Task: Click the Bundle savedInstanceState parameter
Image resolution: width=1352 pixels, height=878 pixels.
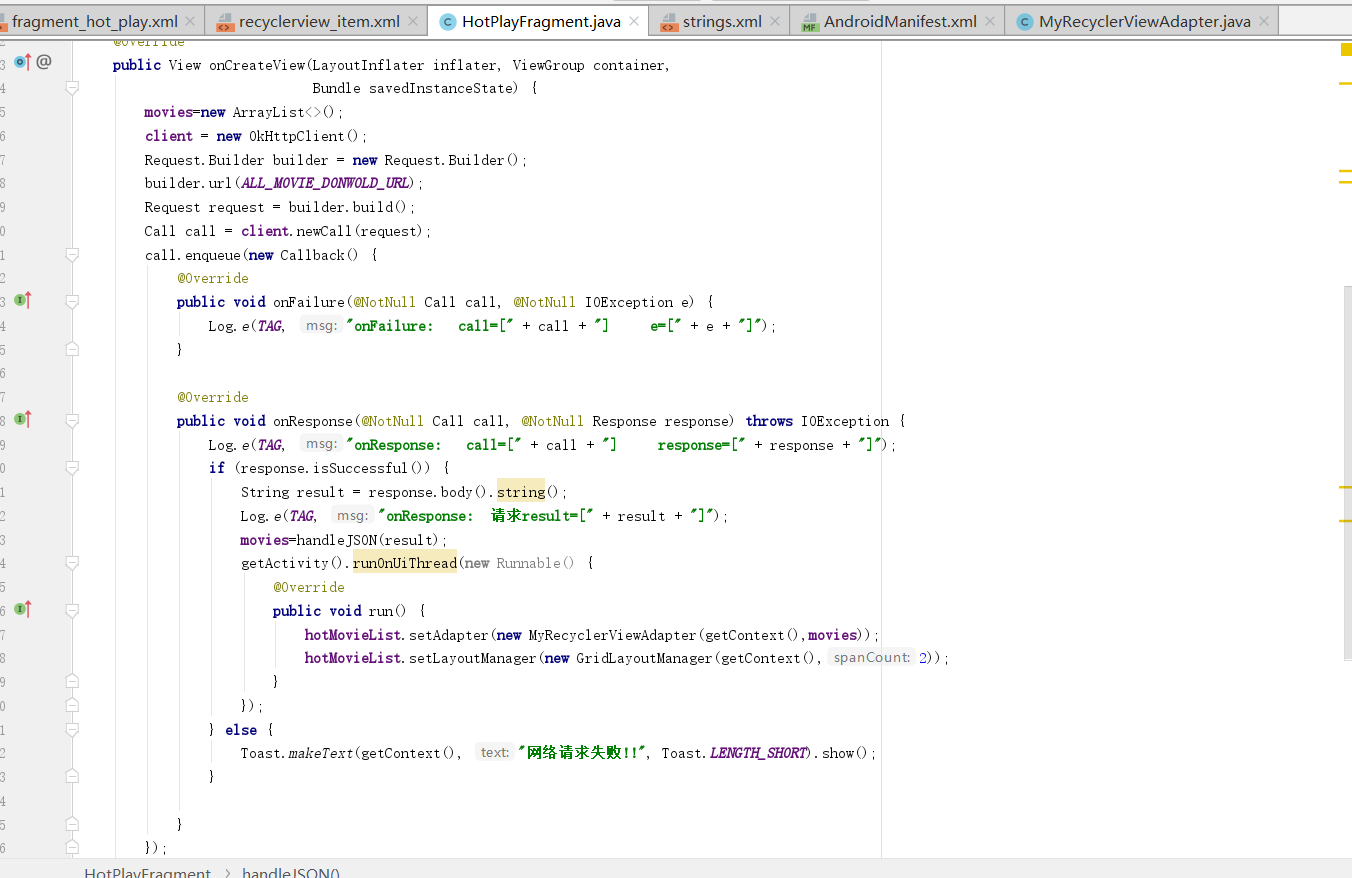Action: pos(415,88)
